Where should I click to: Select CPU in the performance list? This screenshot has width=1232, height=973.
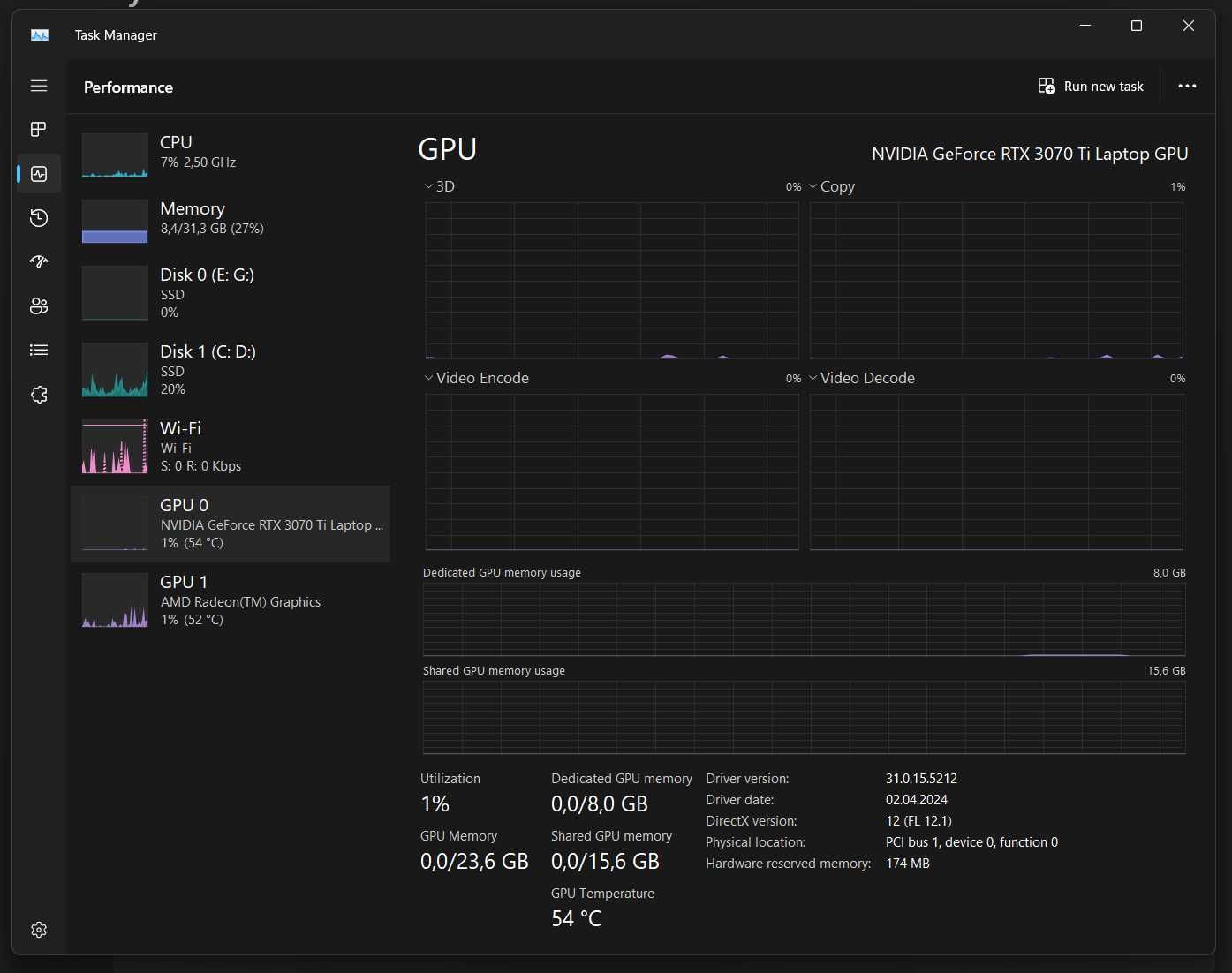(231, 154)
